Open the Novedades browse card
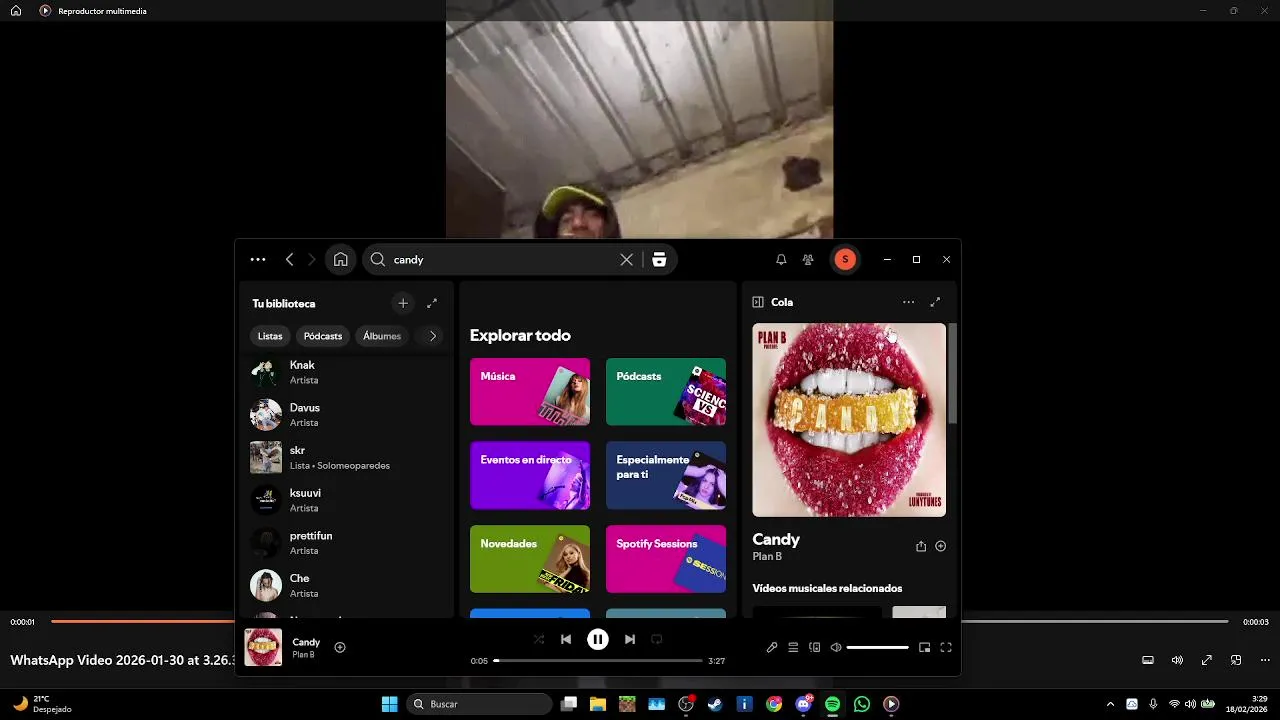Viewport: 1280px width, 720px height. tap(530, 559)
